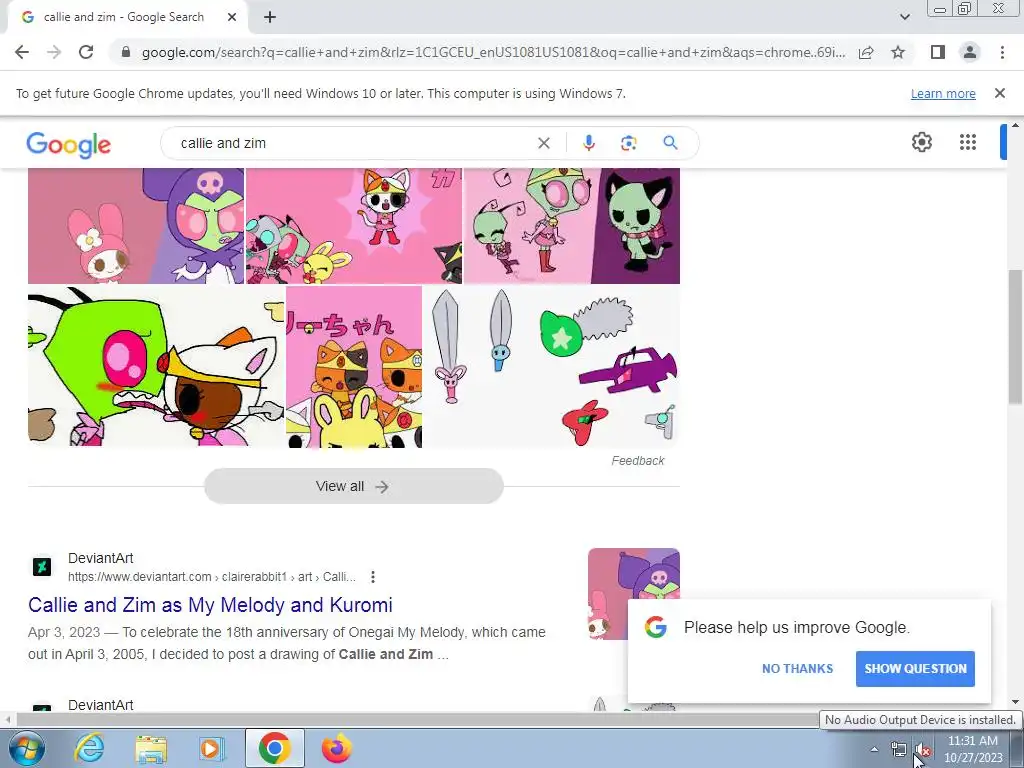Click SHOW QUESTION on the survey
Image resolution: width=1024 pixels, height=768 pixels.
(x=915, y=669)
